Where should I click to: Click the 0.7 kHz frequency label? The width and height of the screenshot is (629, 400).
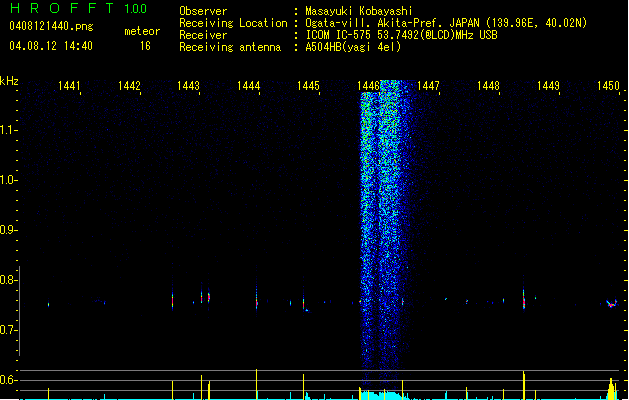pos(7,330)
